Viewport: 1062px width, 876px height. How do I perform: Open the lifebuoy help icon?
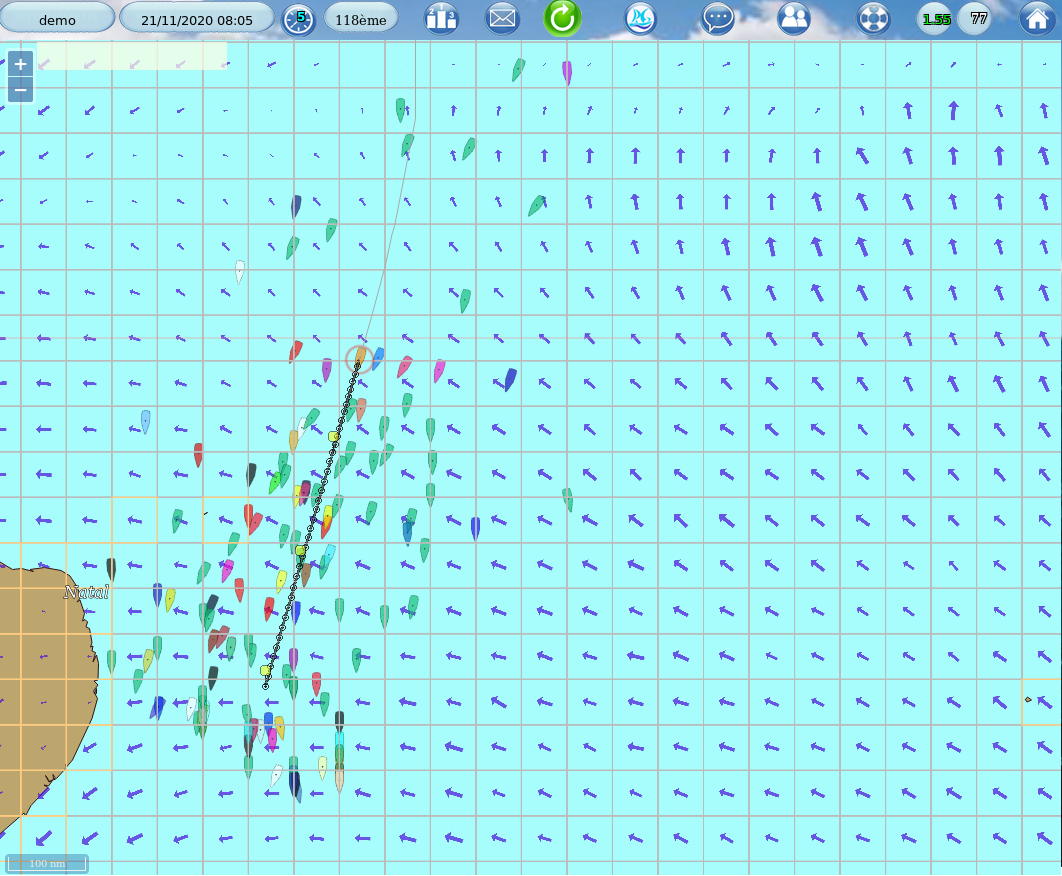(x=873, y=19)
